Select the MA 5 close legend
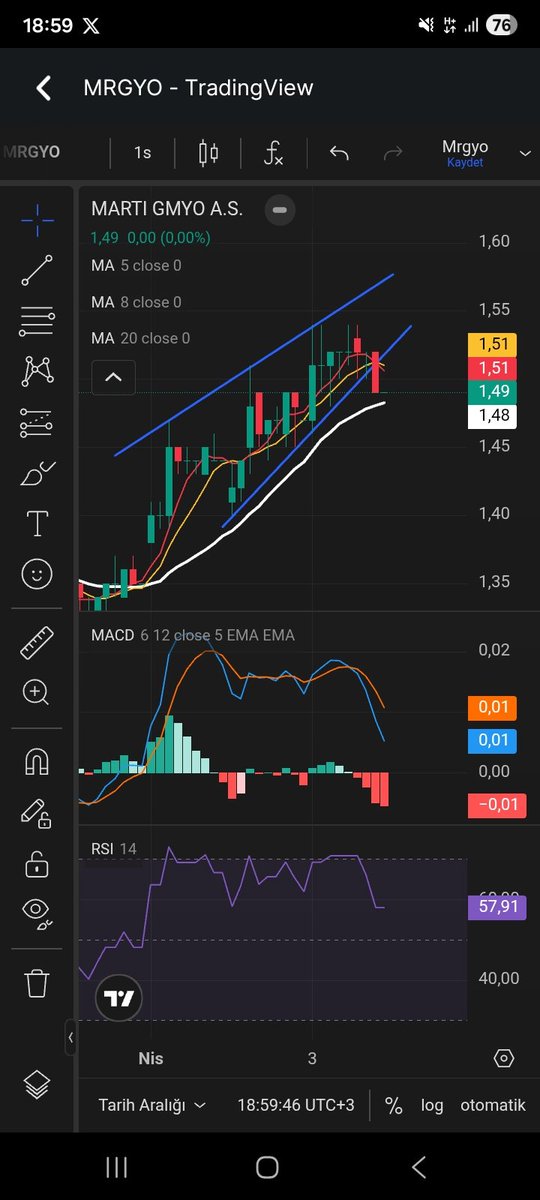 pyautogui.click(x=136, y=265)
